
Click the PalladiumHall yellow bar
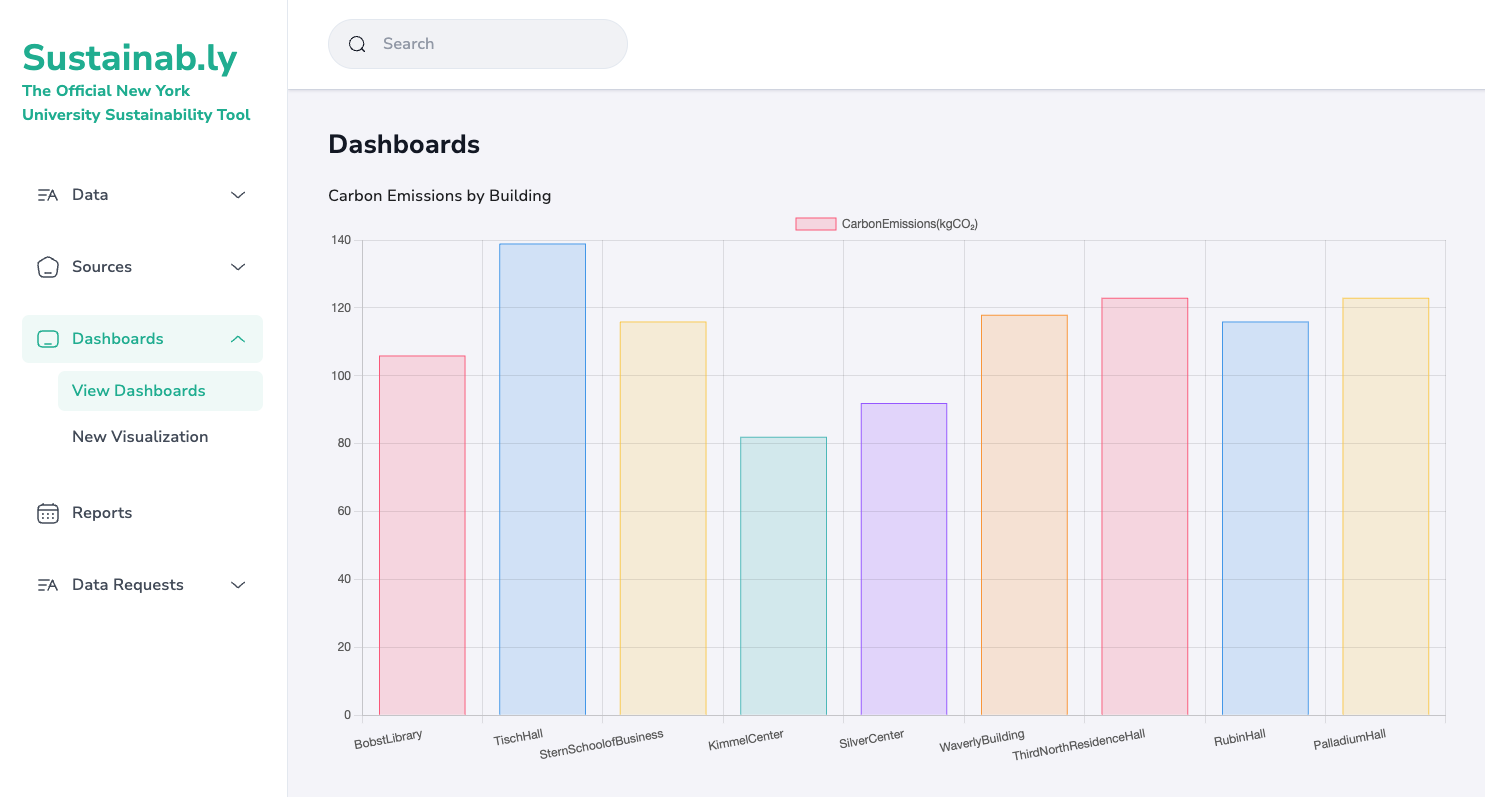pos(1385,506)
